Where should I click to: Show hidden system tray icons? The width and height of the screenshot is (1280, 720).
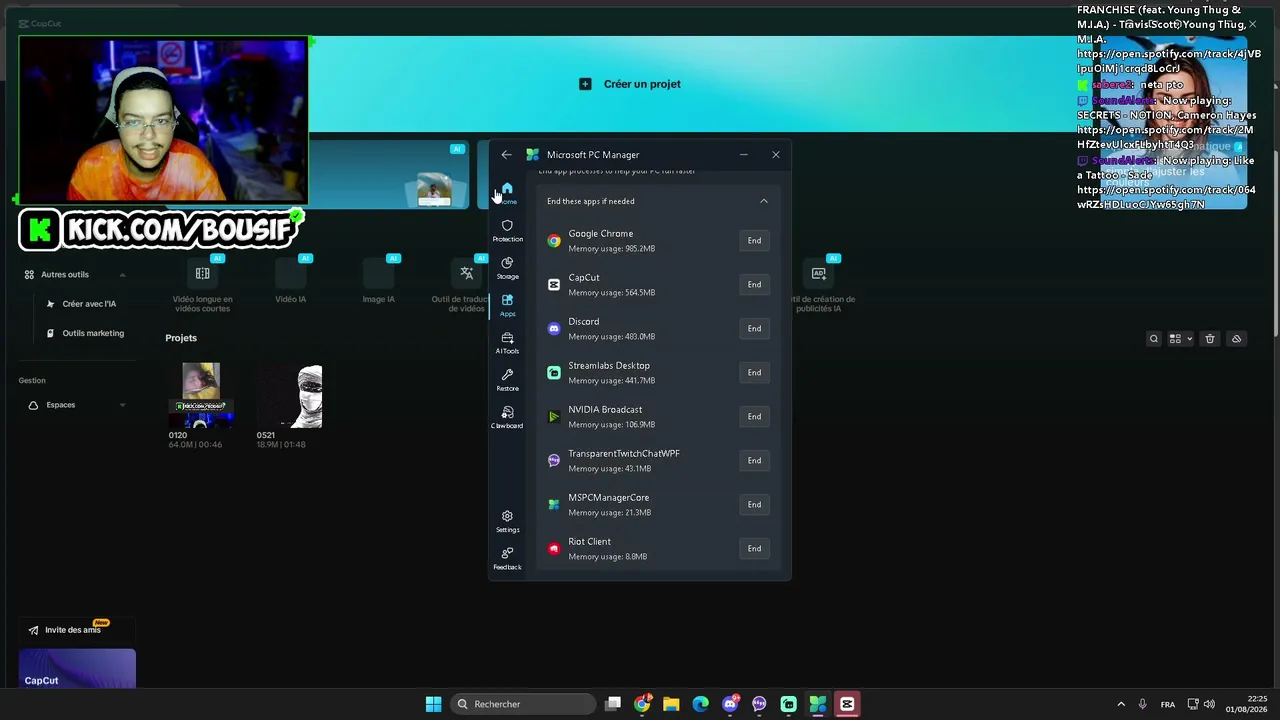tap(1121, 704)
